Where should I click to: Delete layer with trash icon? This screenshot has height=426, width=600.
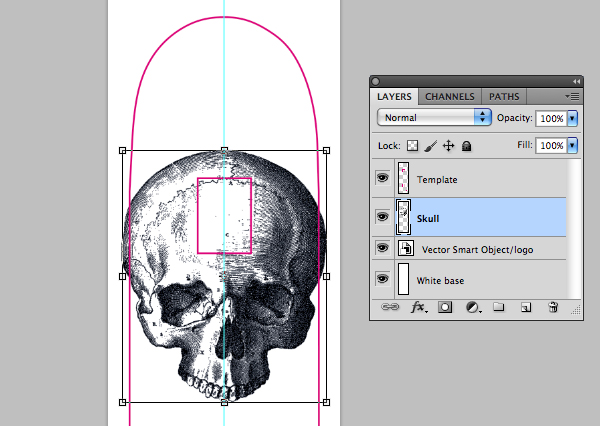(x=553, y=307)
